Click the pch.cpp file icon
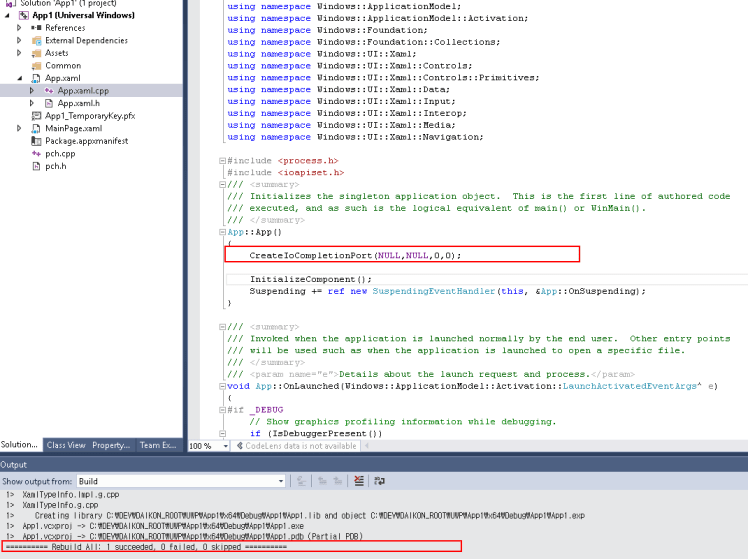Image resolution: width=748 pixels, height=559 pixels. [x=36, y=154]
